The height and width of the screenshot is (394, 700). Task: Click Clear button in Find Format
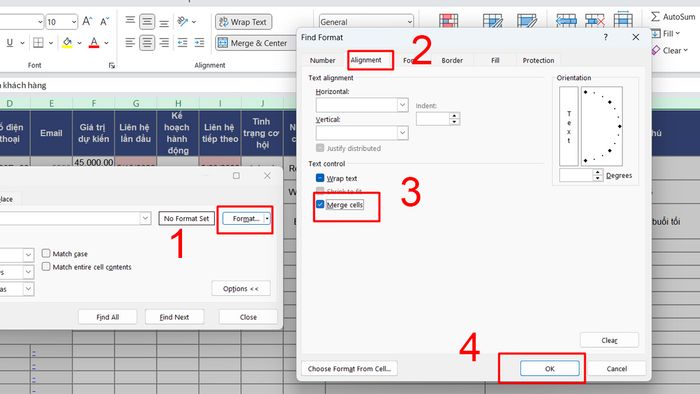pos(609,340)
